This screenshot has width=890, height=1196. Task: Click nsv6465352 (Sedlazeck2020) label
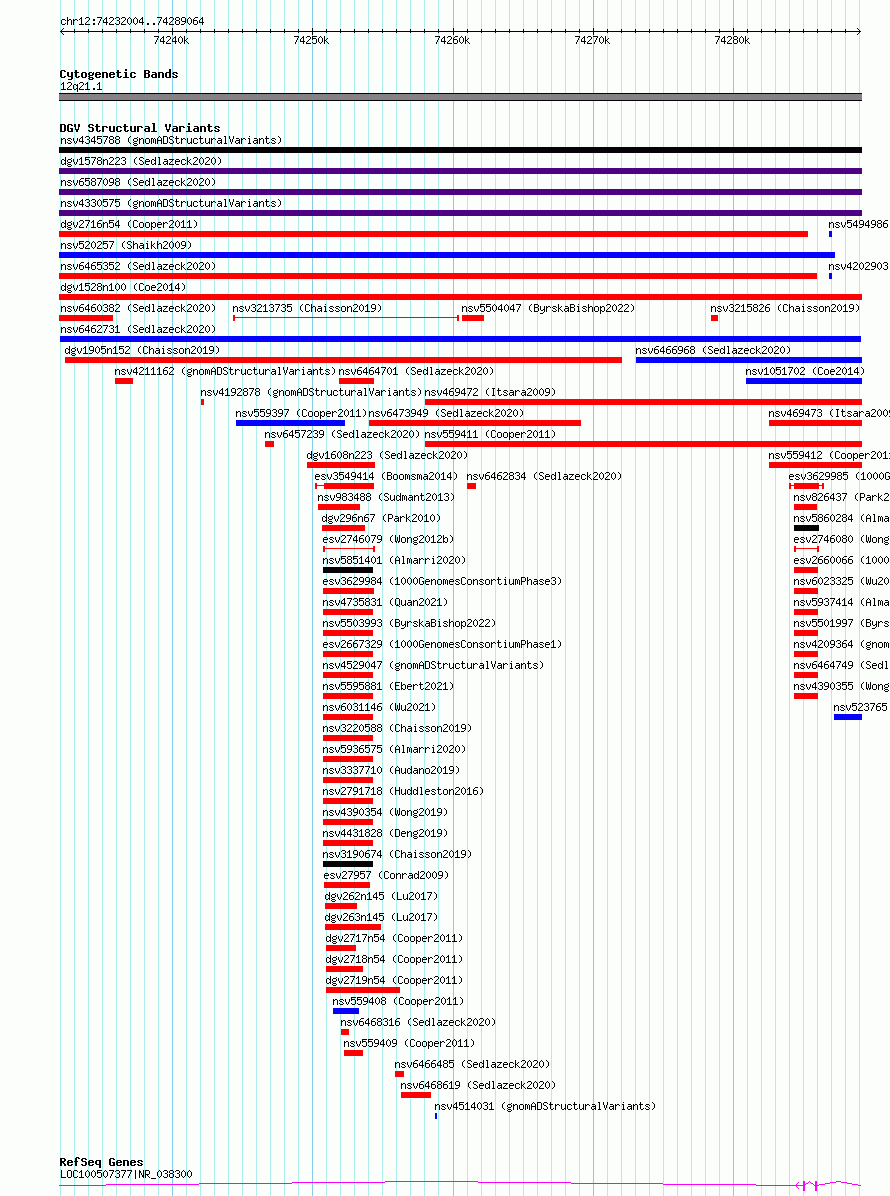click(x=138, y=266)
